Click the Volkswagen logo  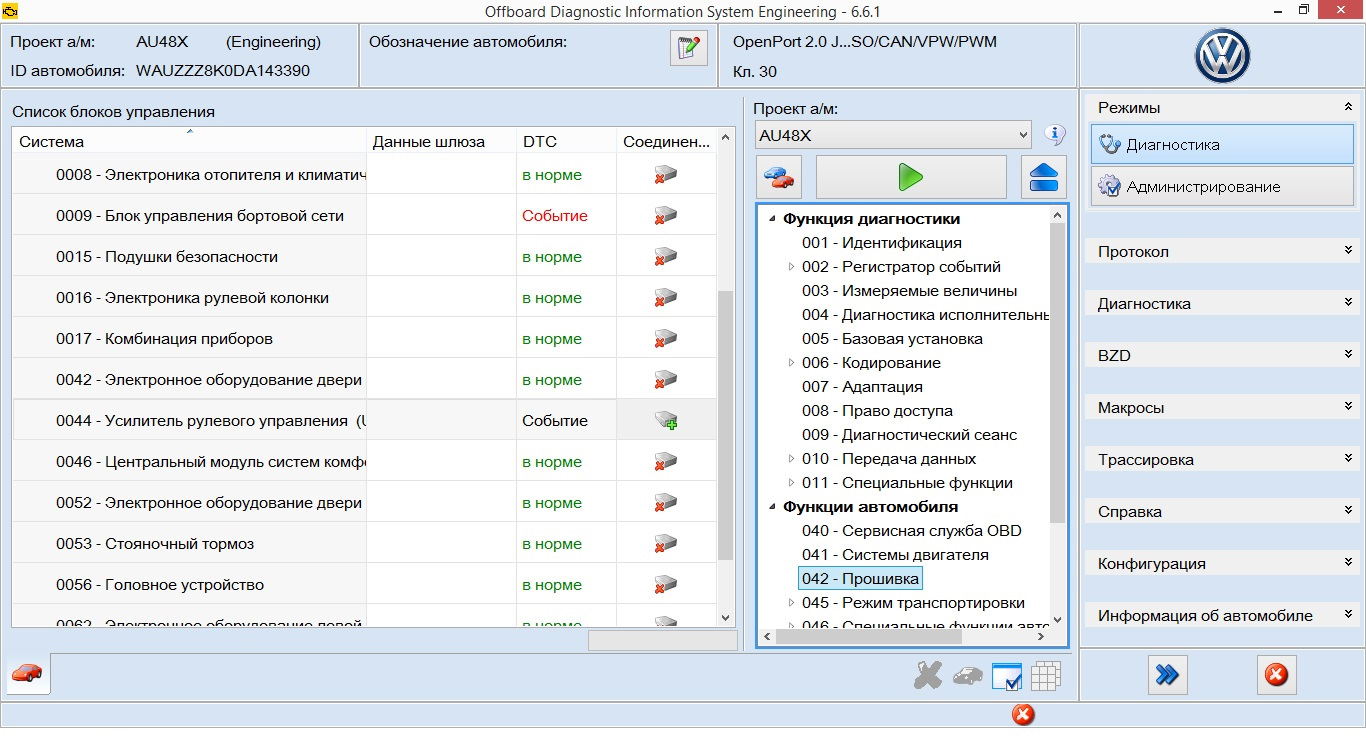point(1222,55)
